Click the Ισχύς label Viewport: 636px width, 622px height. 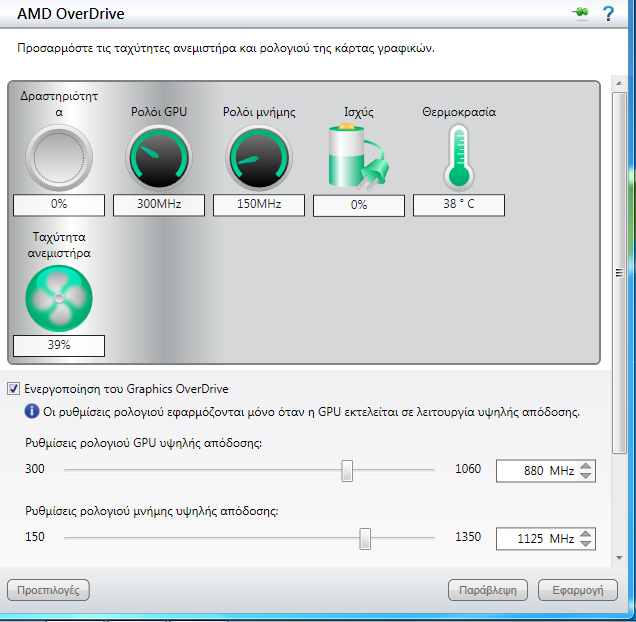click(x=359, y=112)
